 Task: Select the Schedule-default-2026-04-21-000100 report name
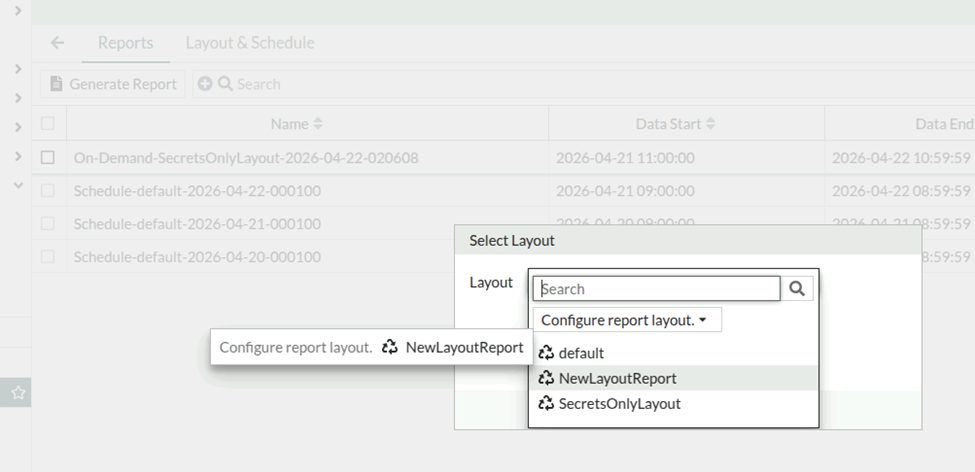197,224
